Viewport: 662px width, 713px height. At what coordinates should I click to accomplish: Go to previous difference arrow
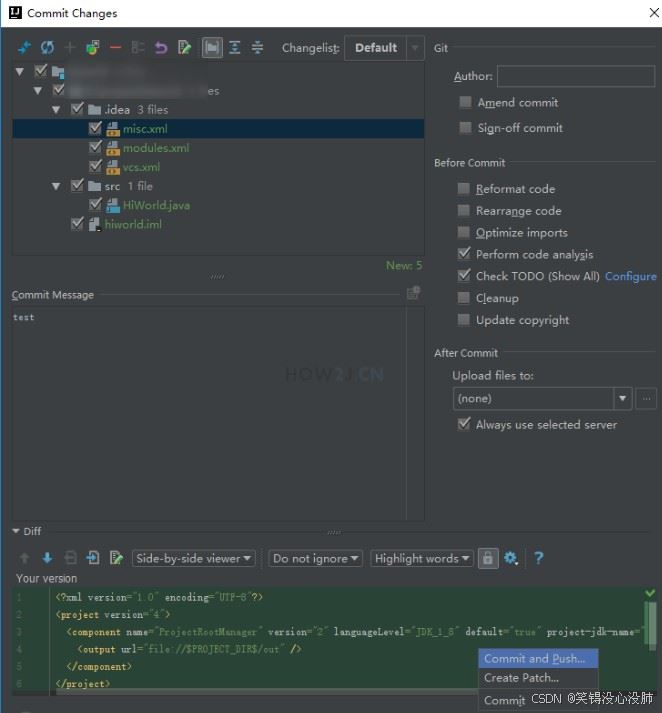coord(25,558)
